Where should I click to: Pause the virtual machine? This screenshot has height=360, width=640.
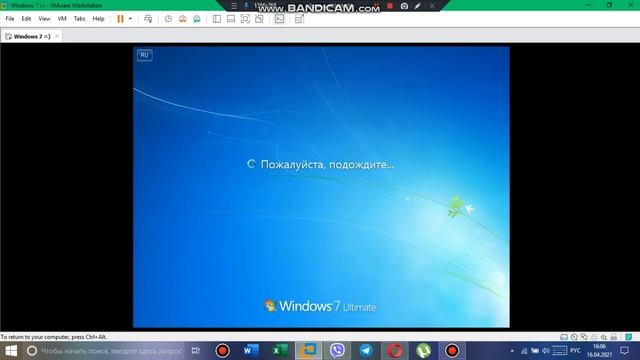pos(120,19)
